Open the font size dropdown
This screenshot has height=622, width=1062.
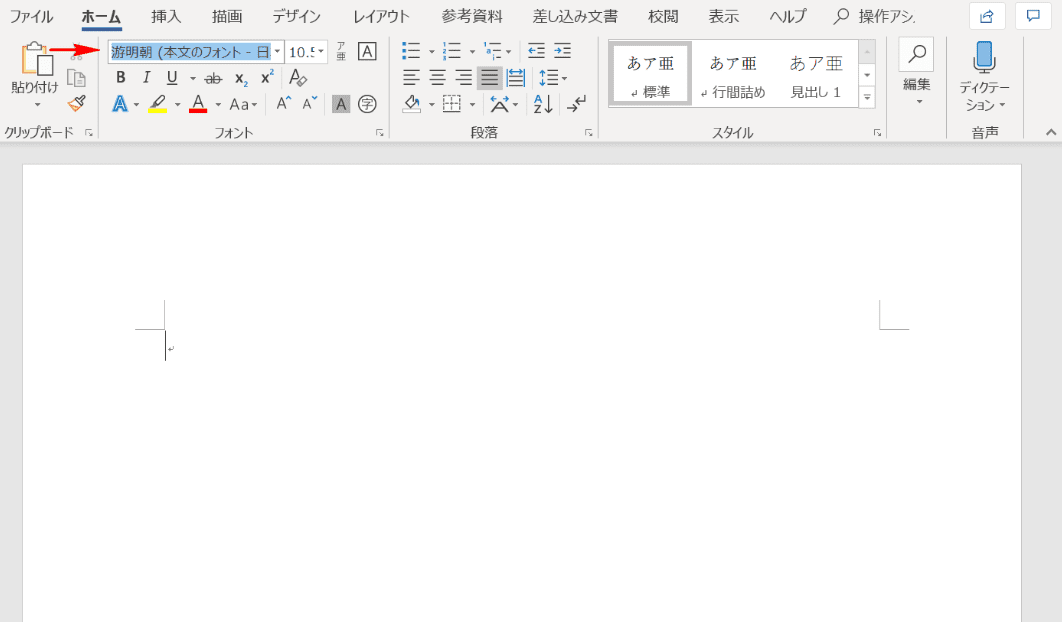pyautogui.click(x=321, y=51)
